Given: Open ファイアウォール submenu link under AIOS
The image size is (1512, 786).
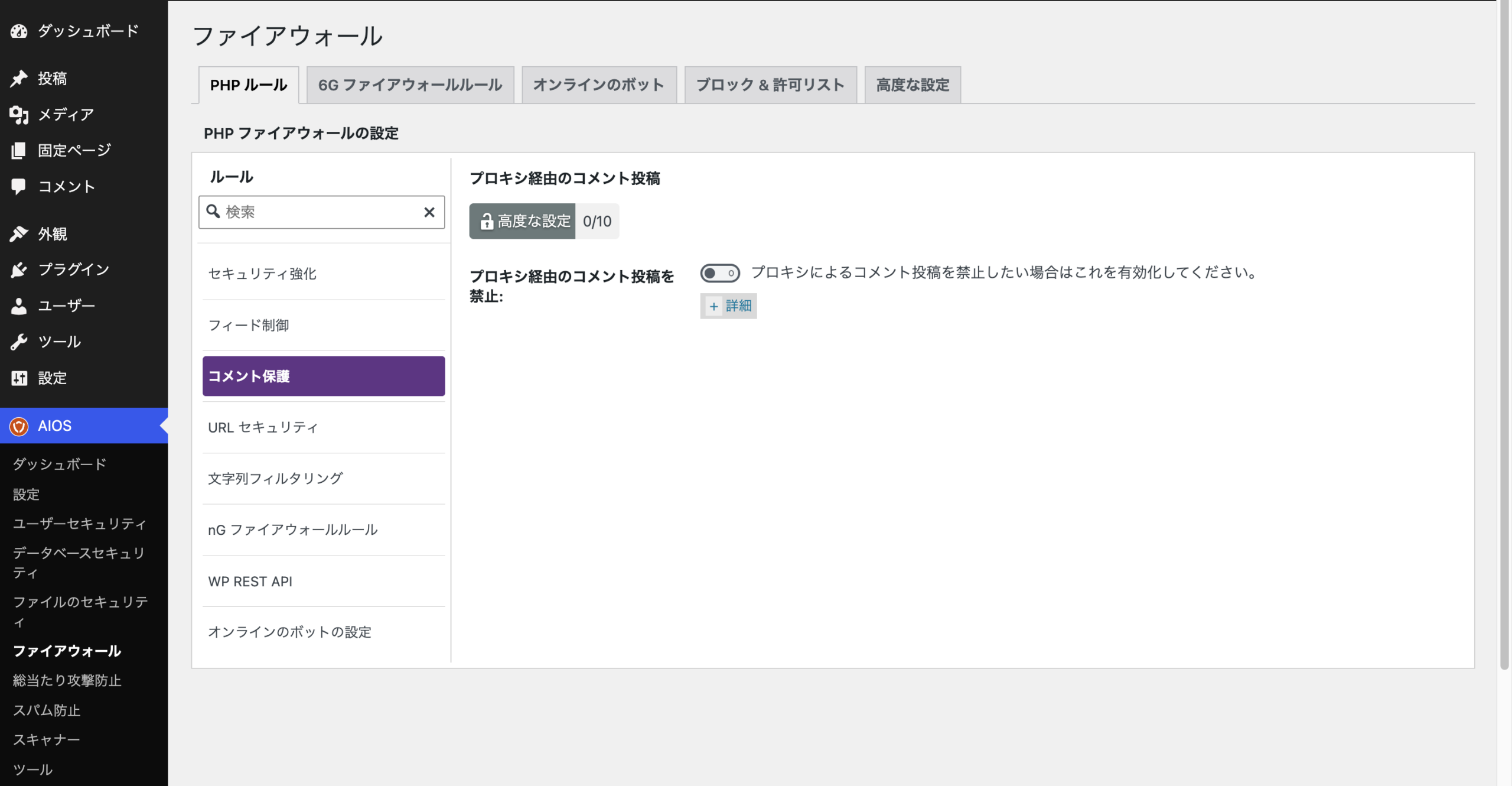Looking at the screenshot, I should [67, 651].
